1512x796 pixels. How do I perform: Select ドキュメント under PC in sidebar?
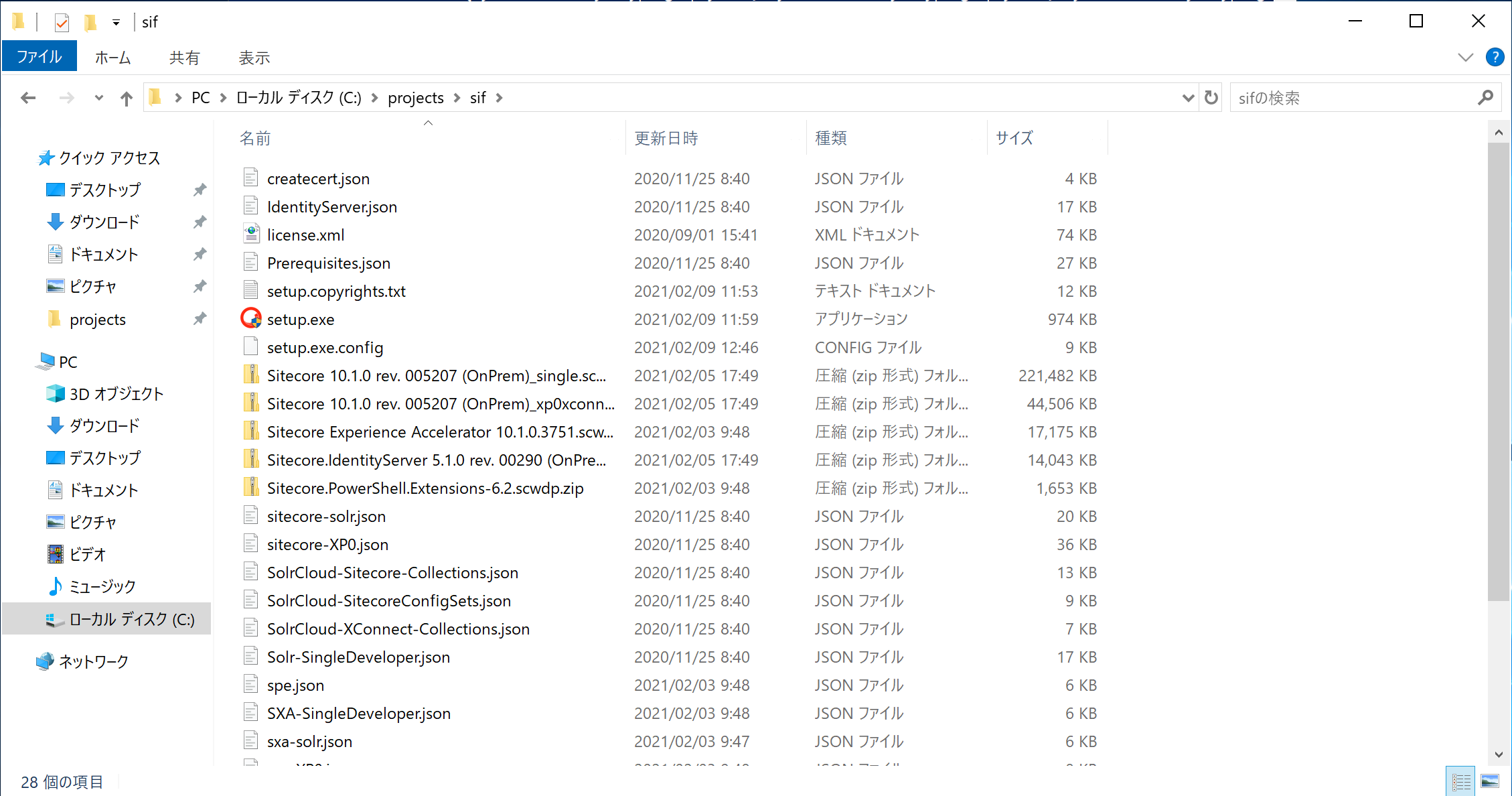pos(104,490)
